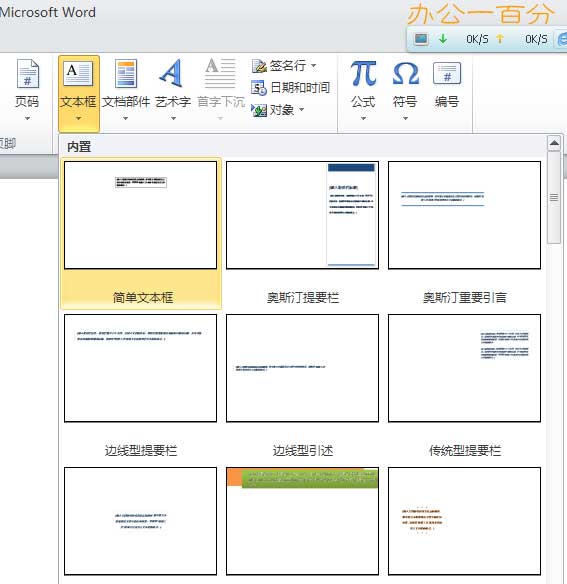Click the 奥斯汀提要栏 label
Screen dimensions: 567x584
tap(303, 298)
